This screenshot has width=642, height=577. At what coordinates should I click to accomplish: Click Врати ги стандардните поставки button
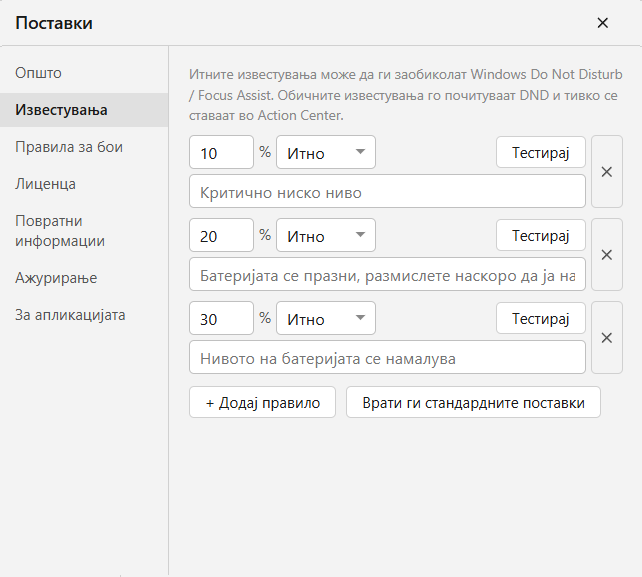coord(473,402)
